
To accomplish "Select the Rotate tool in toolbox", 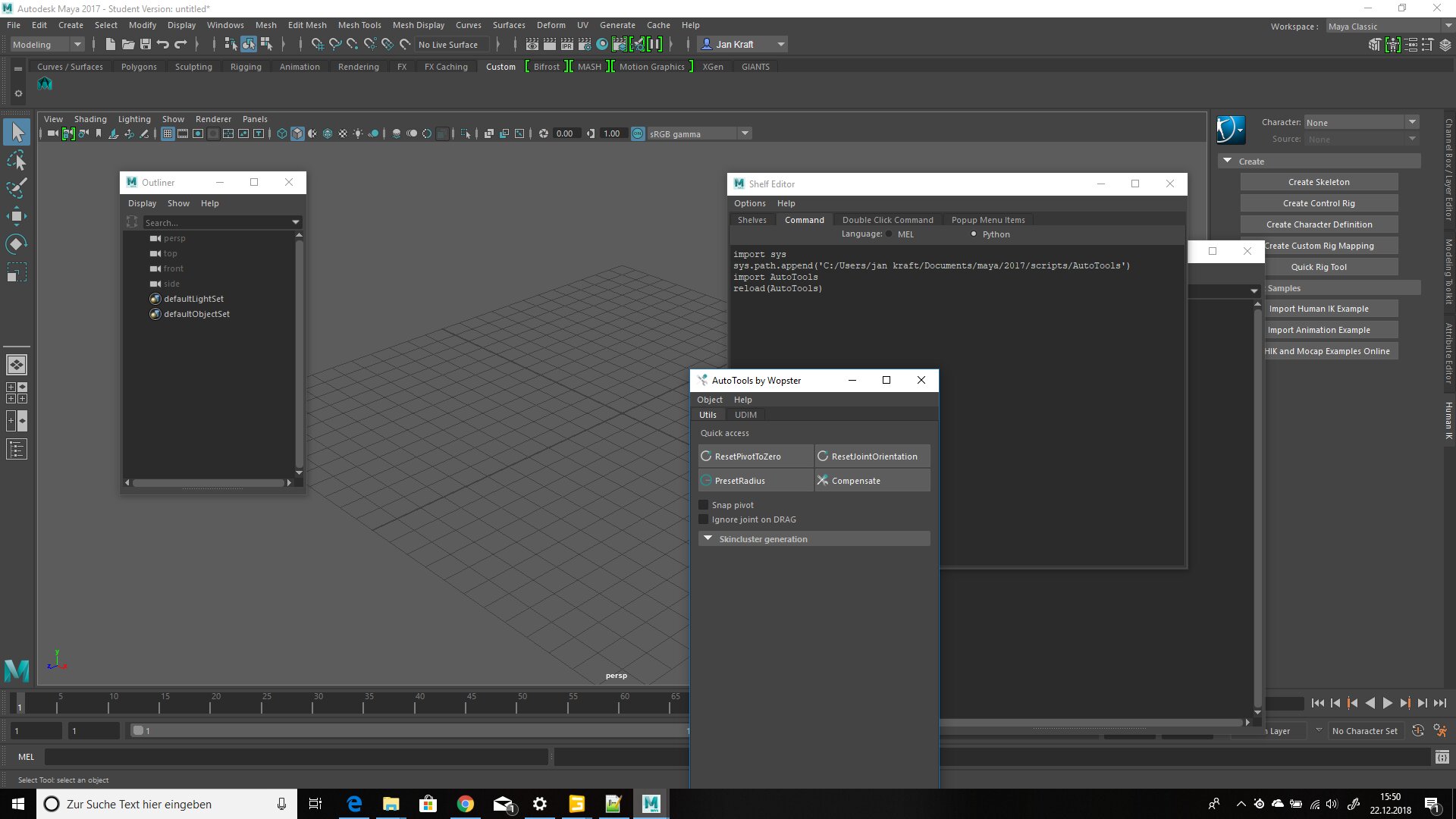I will point(17,243).
